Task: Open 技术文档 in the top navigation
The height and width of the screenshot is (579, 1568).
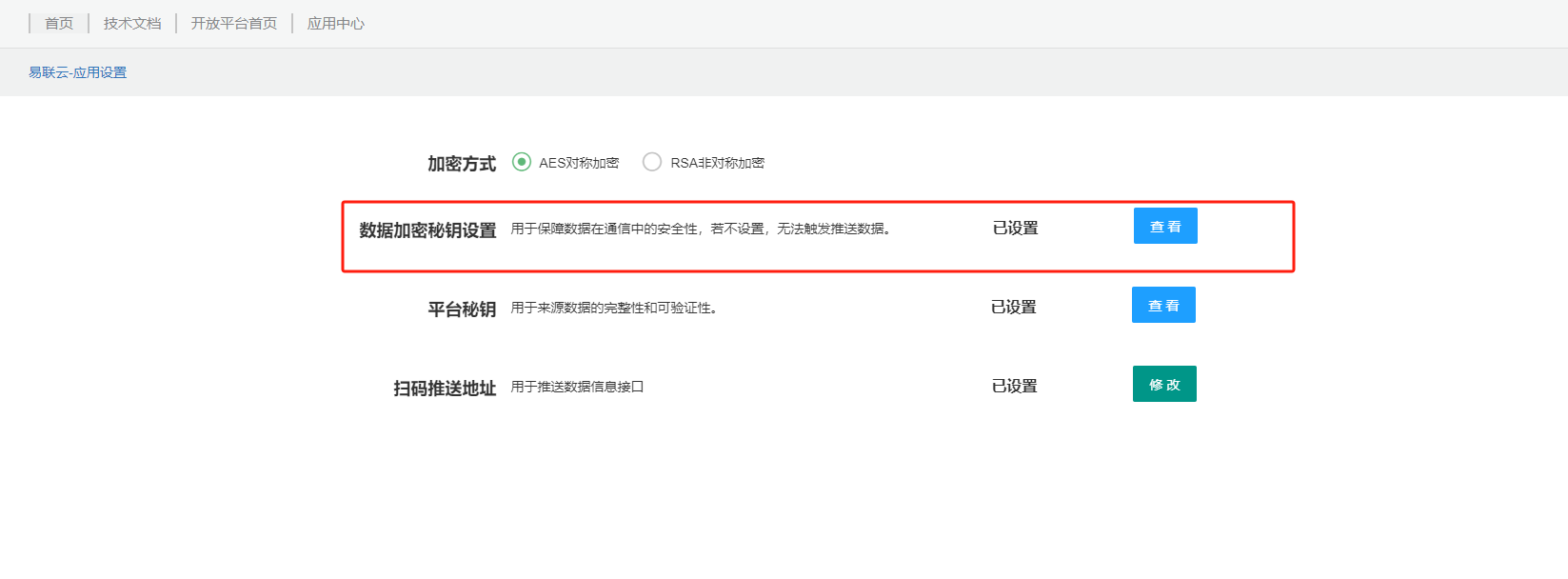Action: tap(132, 23)
